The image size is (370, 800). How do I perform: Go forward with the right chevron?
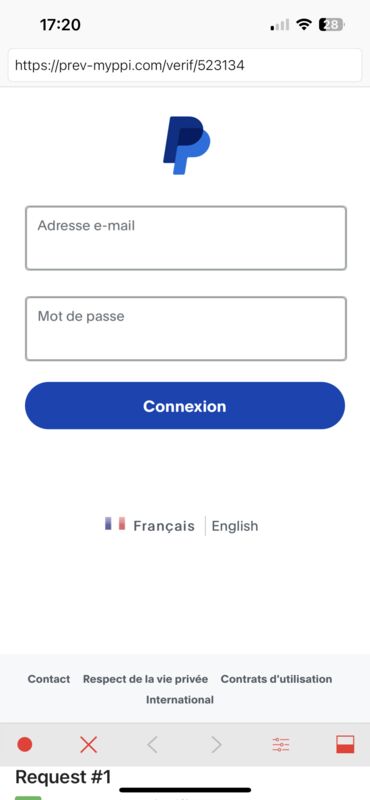click(x=216, y=745)
